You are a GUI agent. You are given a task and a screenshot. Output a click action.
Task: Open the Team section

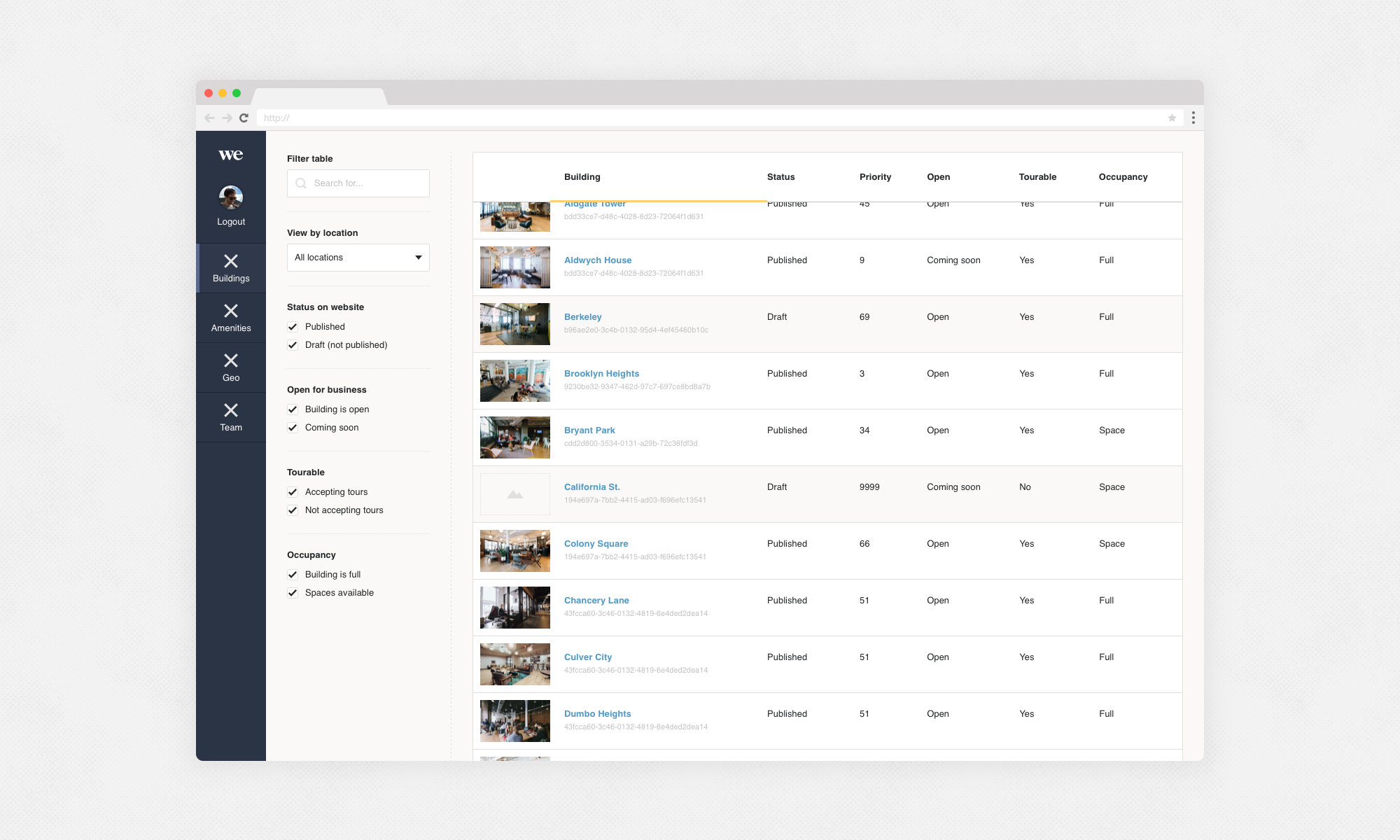coord(231,417)
